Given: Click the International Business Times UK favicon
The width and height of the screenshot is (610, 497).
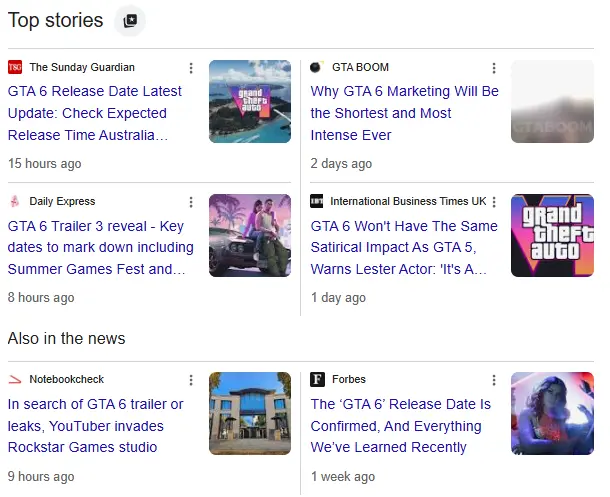Looking at the screenshot, I should 317,201.
